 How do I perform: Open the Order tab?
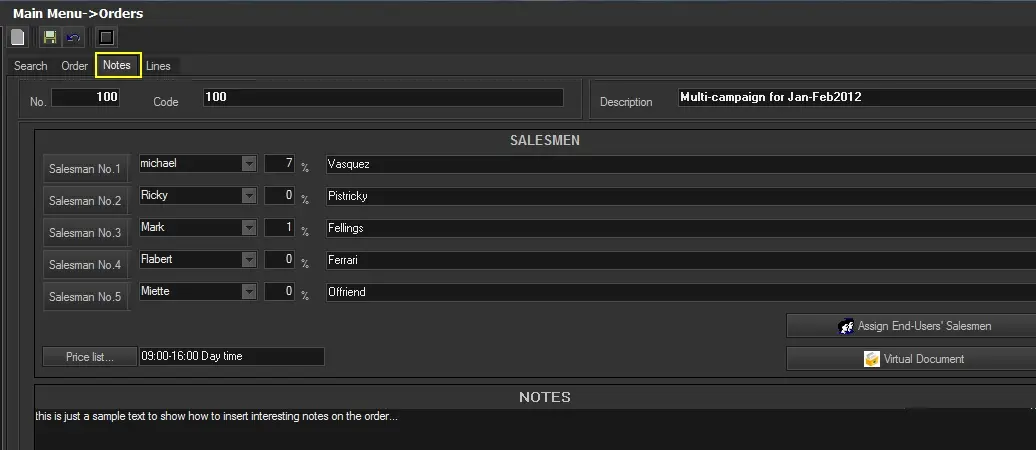(x=75, y=66)
